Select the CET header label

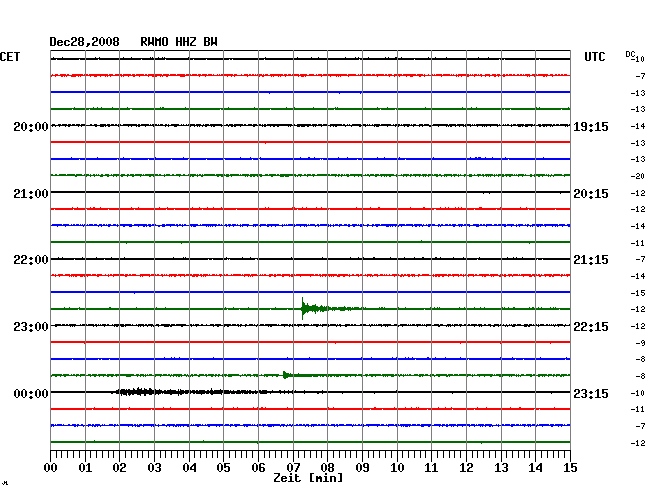pos(10,57)
